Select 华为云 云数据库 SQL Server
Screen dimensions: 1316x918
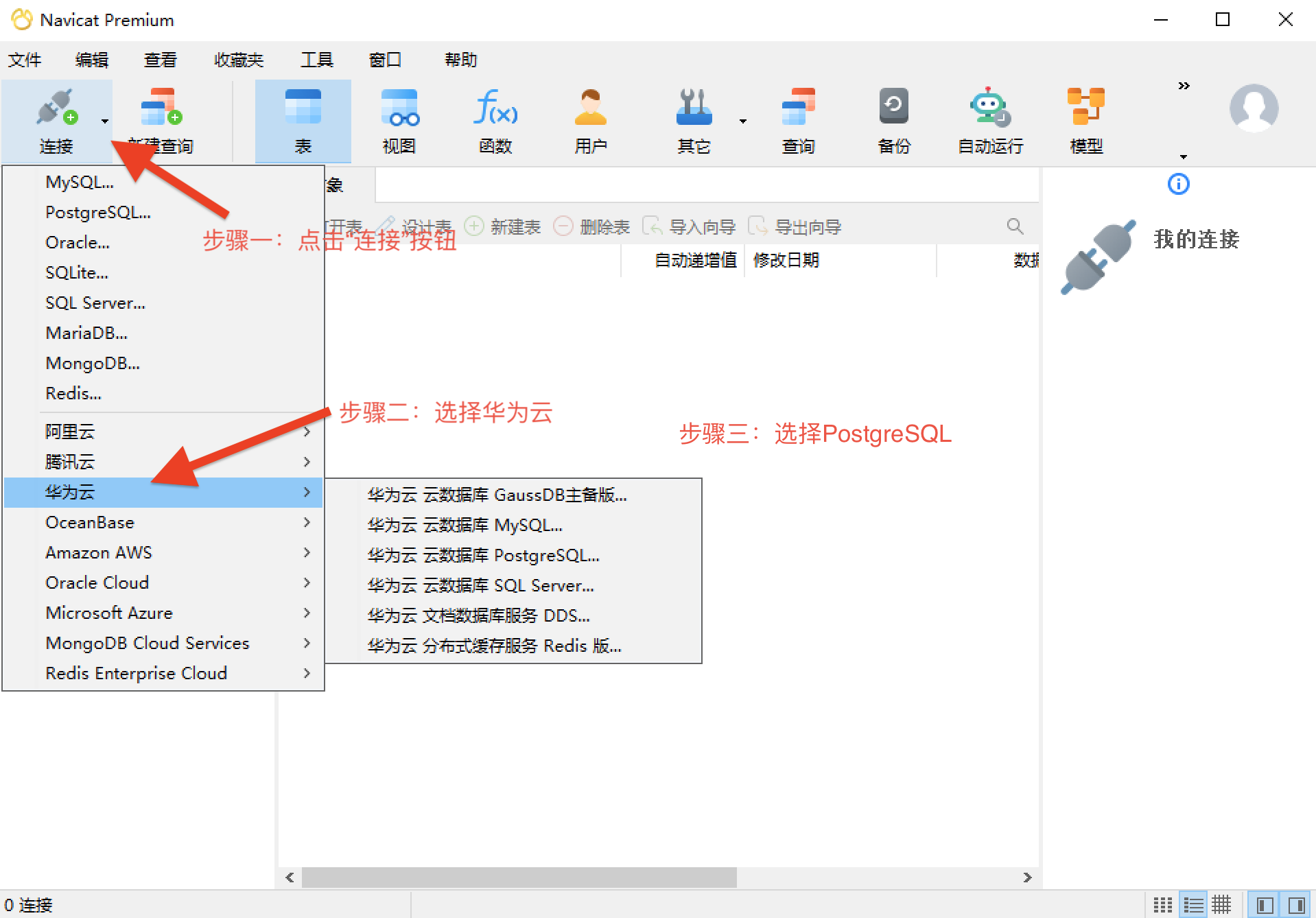513,585
